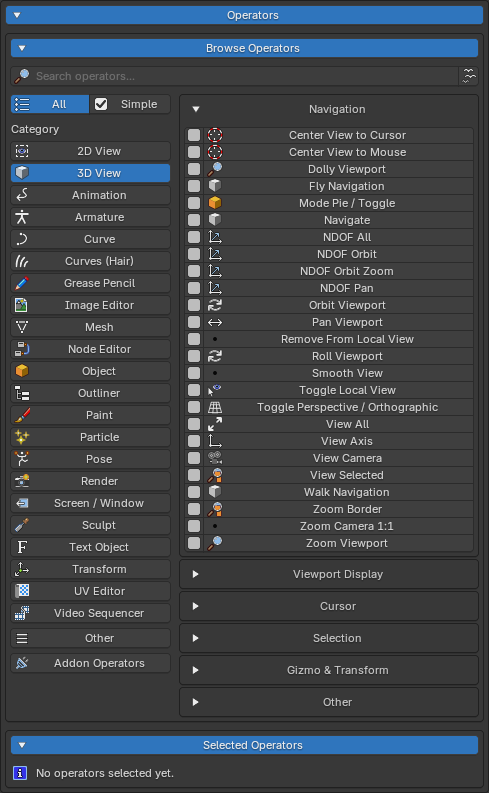Click 'No operators selected yet.' info text
This screenshot has width=489, height=793.
(105, 773)
